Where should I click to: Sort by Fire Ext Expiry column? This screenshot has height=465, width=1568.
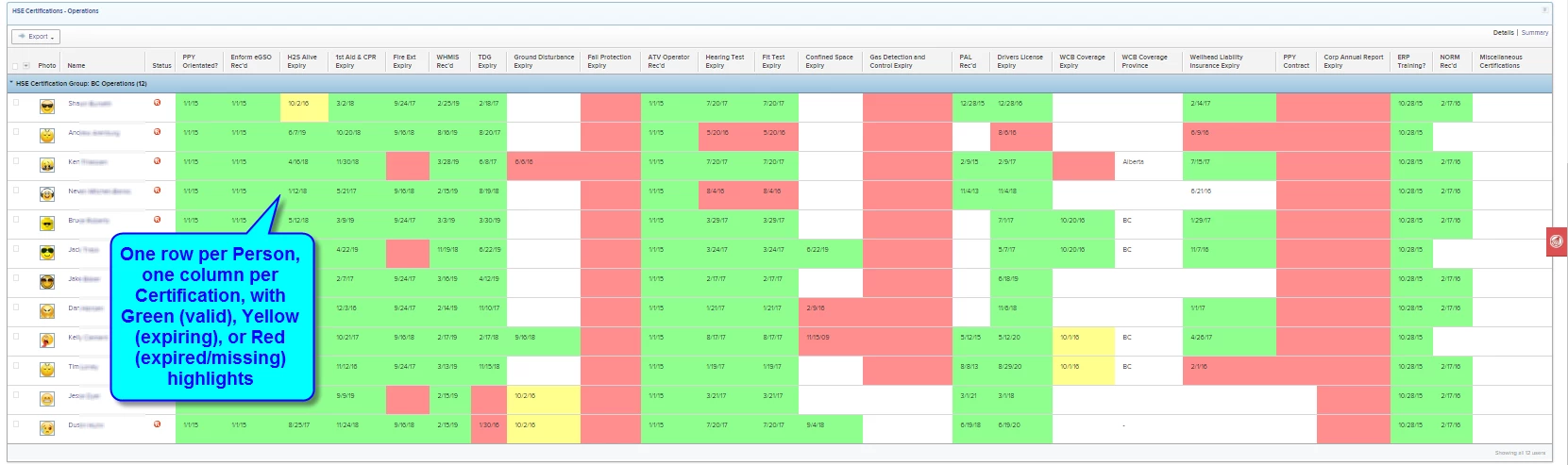point(404,61)
